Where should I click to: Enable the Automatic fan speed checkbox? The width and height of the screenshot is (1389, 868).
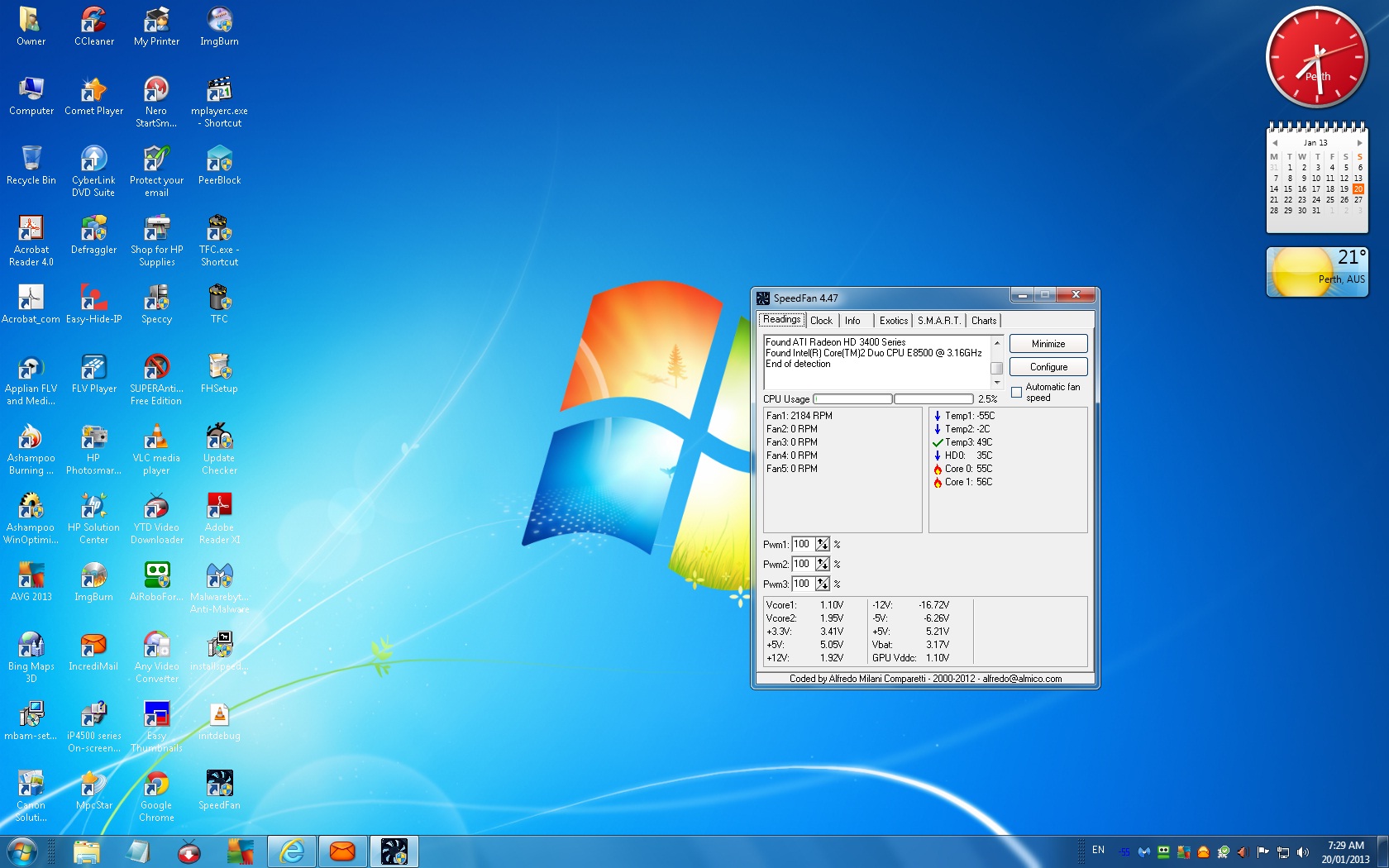click(1016, 393)
